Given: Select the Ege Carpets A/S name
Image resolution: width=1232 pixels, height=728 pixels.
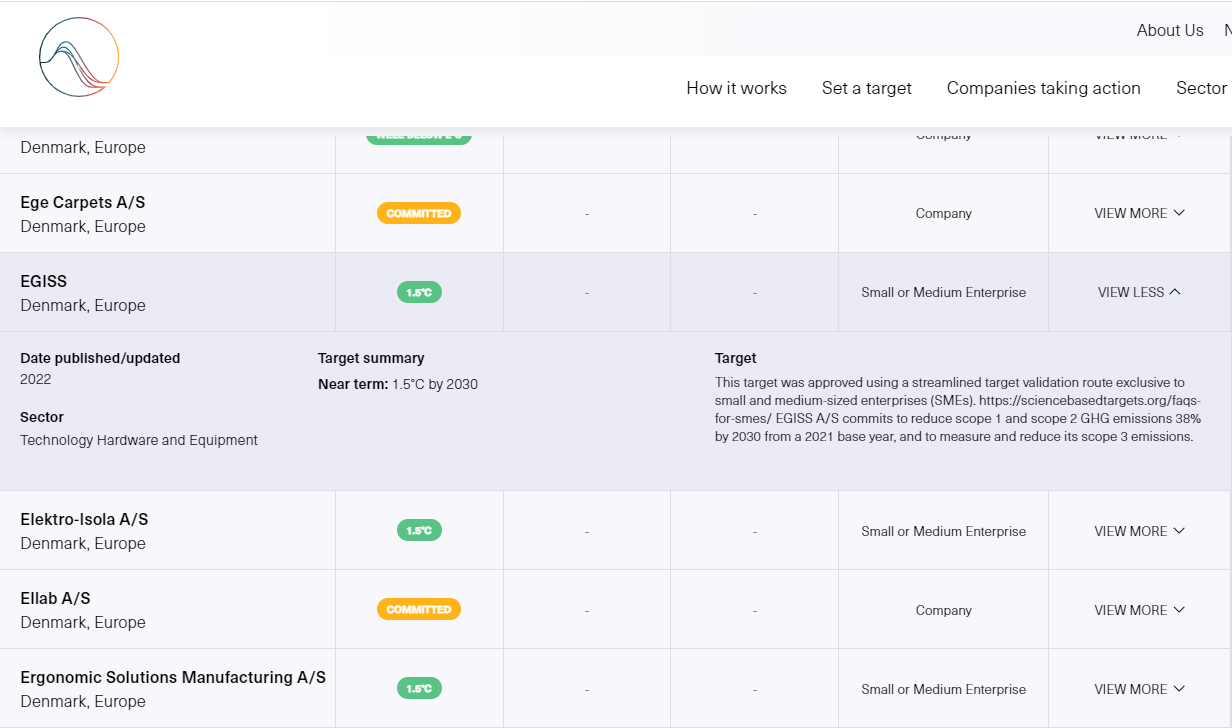Looking at the screenshot, I should coord(82,202).
